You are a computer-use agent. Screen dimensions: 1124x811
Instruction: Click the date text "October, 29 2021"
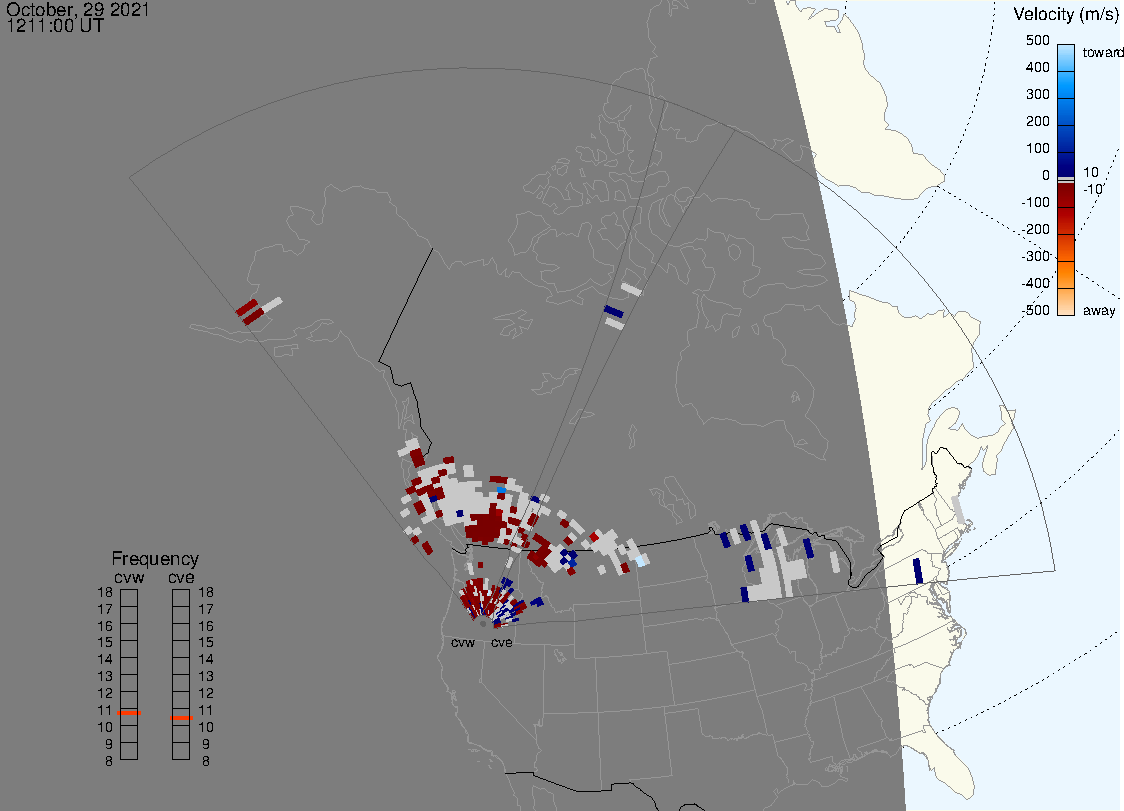[x=77, y=9]
